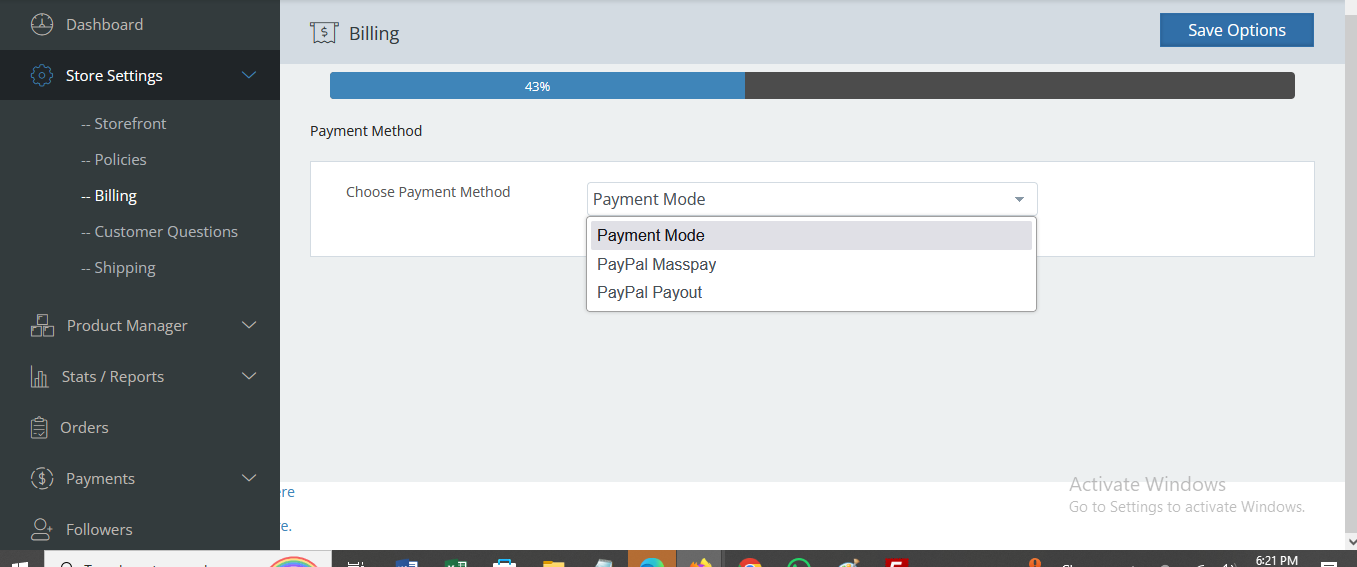Go to Customer Questions settings
Viewport: 1357px width, 567px height.
pos(166,232)
